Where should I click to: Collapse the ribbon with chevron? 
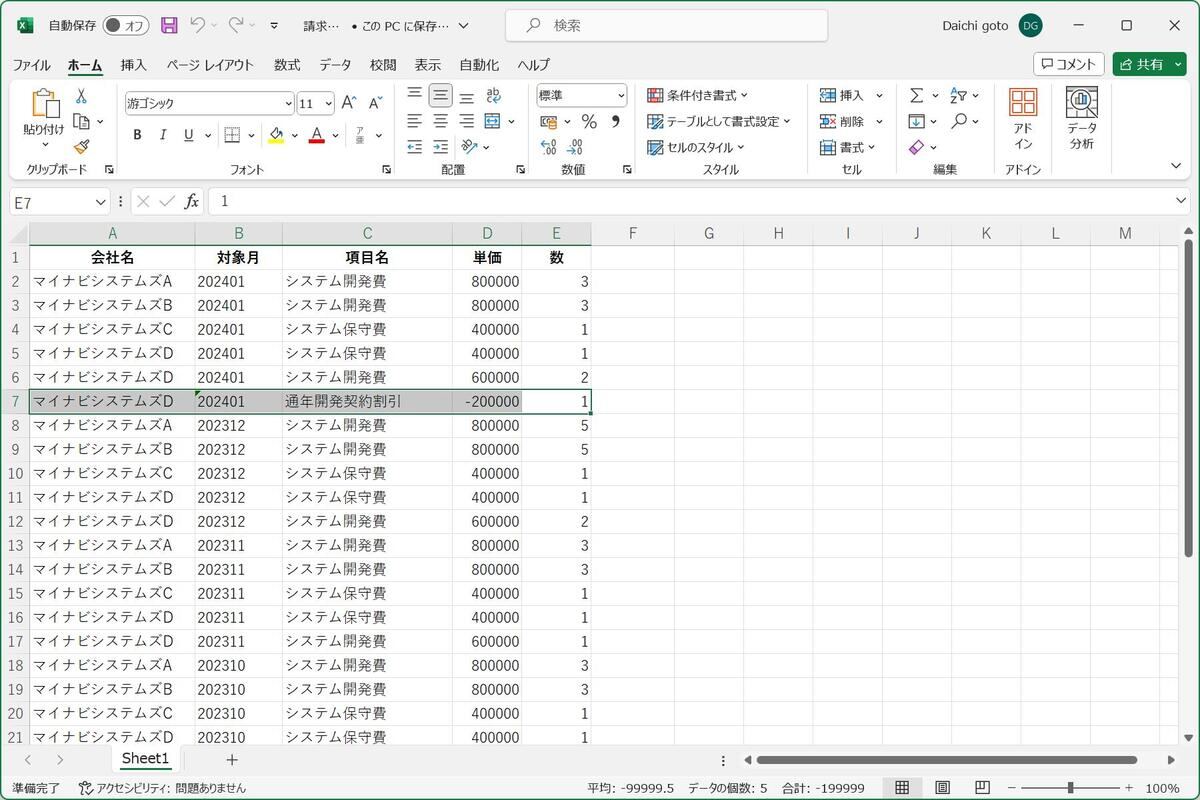(x=1176, y=166)
